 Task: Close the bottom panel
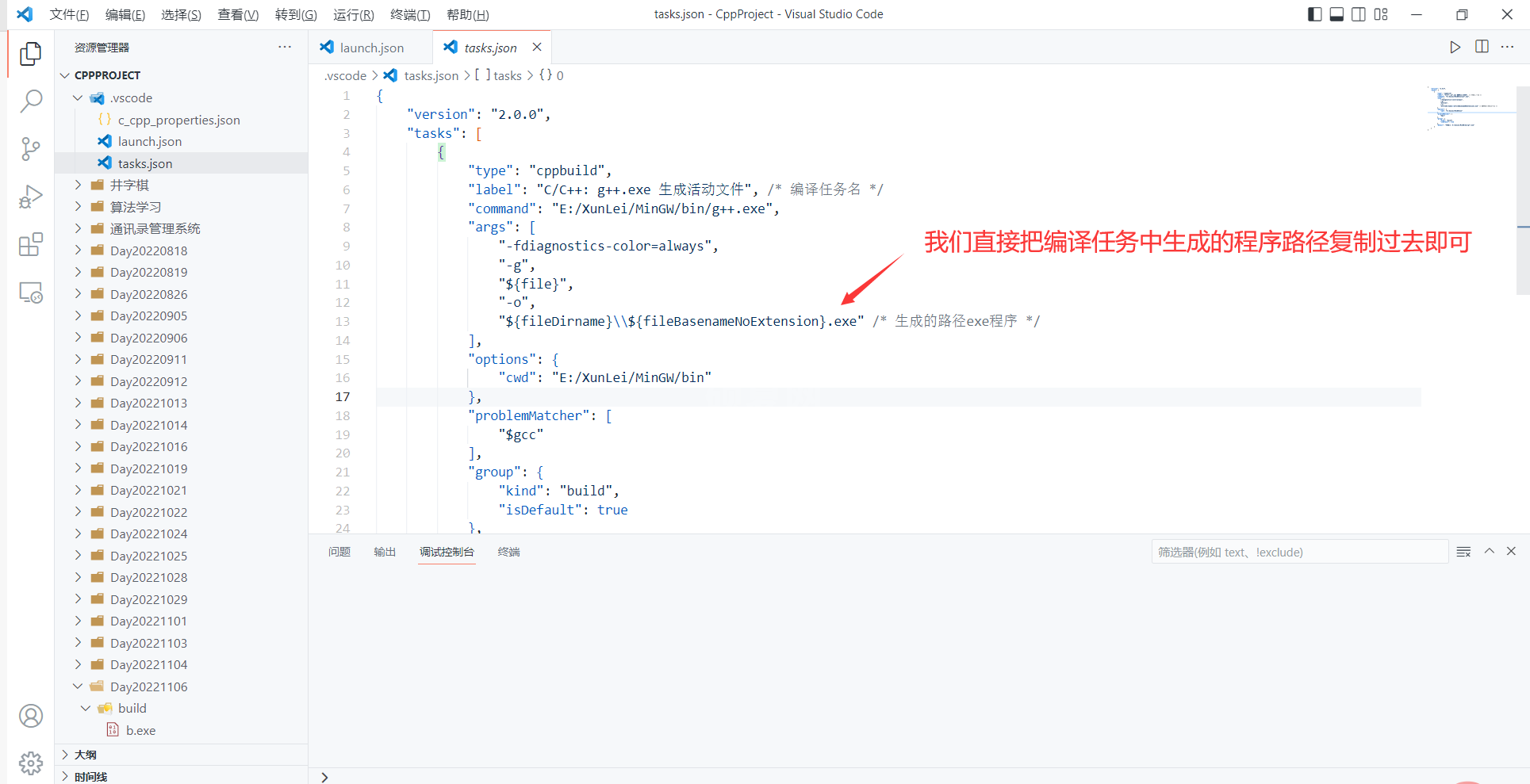pyautogui.click(x=1511, y=551)
